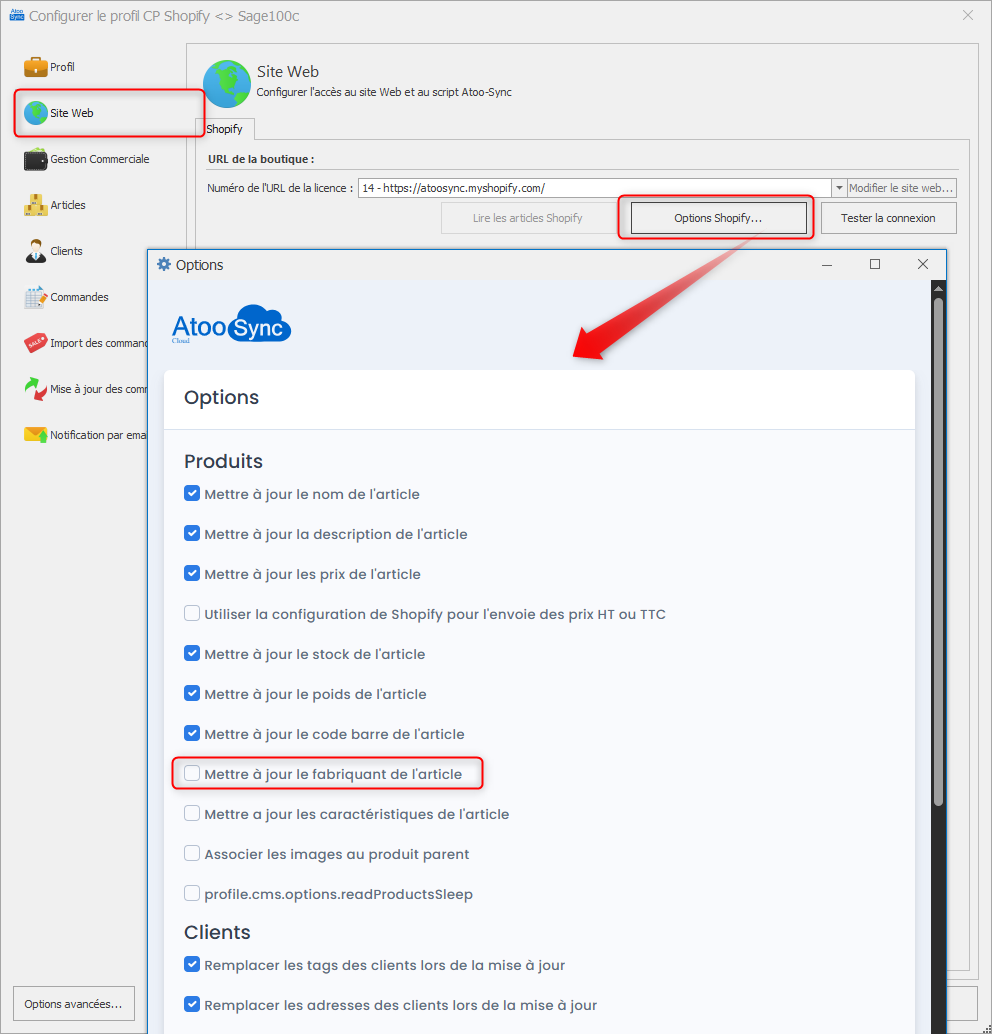Screen dimensions: 992x1034
Task: Click the scrollbar up arrow in Options dialog
Action: [938, 289]
